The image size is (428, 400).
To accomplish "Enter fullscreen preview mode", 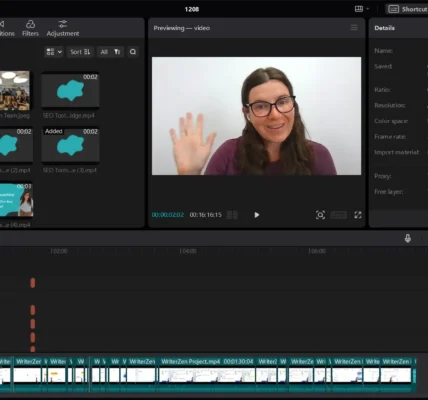I will coord(358,215).
